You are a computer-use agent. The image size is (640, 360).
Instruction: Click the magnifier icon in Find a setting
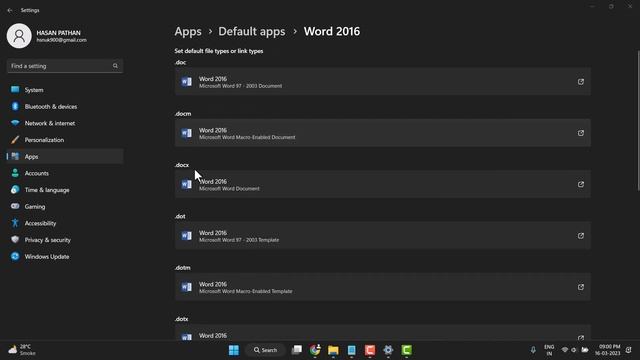click(x=116, y=66)
